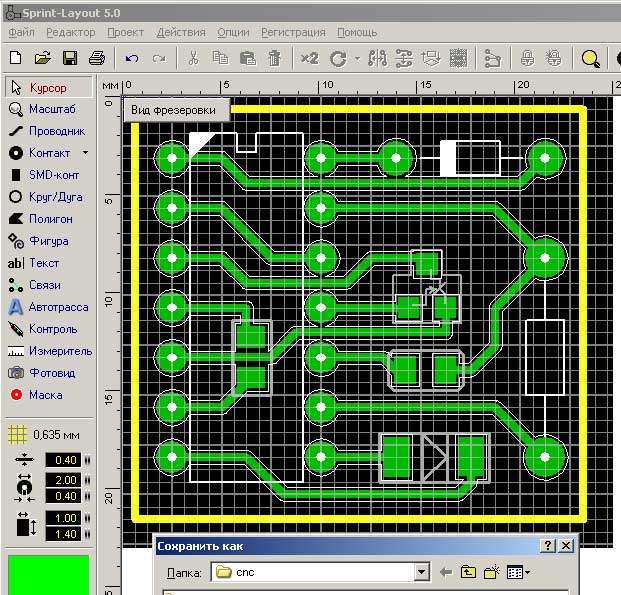Print the board using the printer icon
This screenshot has height=595, width=621.
click(97, 58)
